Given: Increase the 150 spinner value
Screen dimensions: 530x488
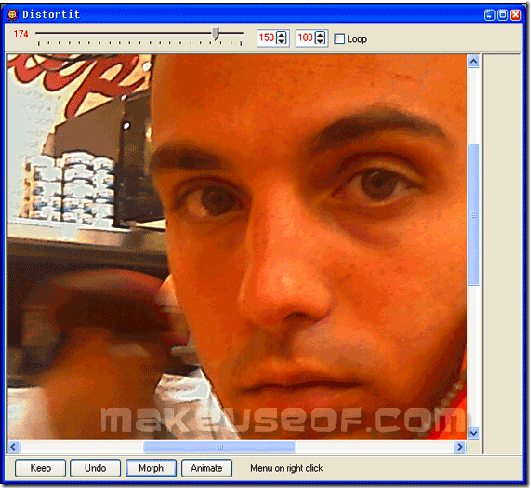Looking at the screenshot, I should [281, 34].
